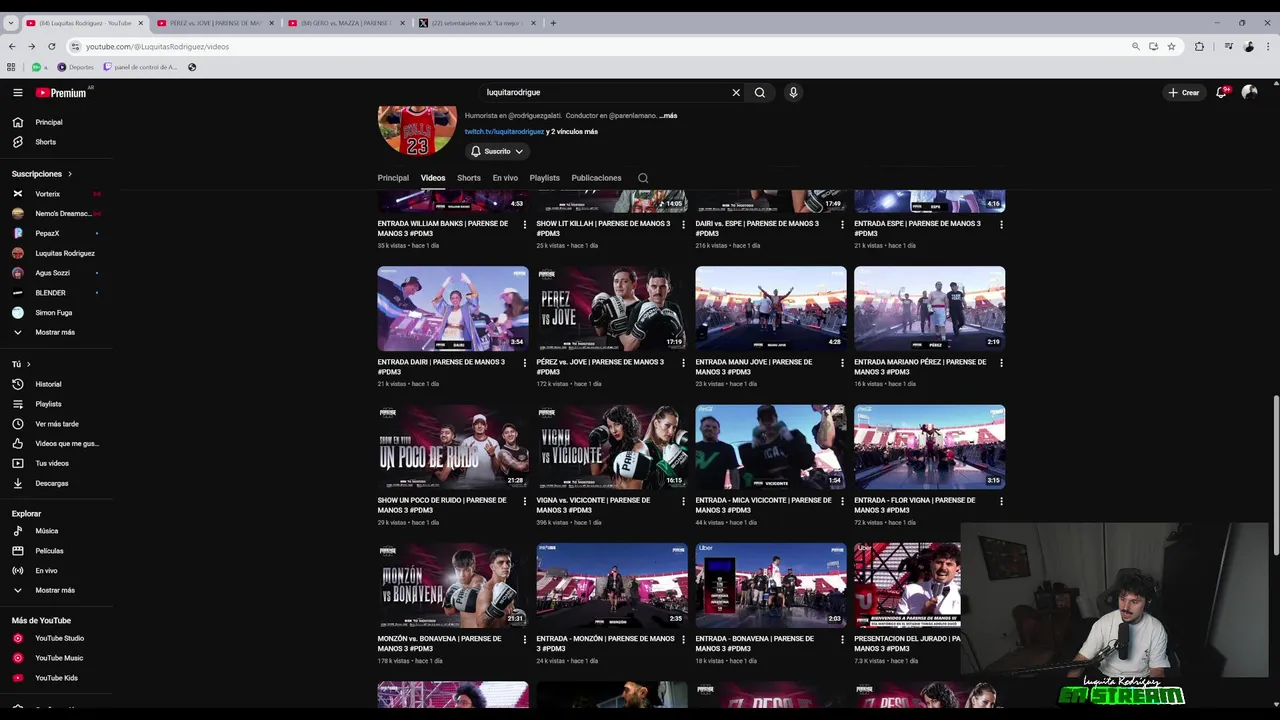The height and width of the screenshot is (720, 1280).
Task: Open Tus videos in the sidebar
Action: point(52,463)
